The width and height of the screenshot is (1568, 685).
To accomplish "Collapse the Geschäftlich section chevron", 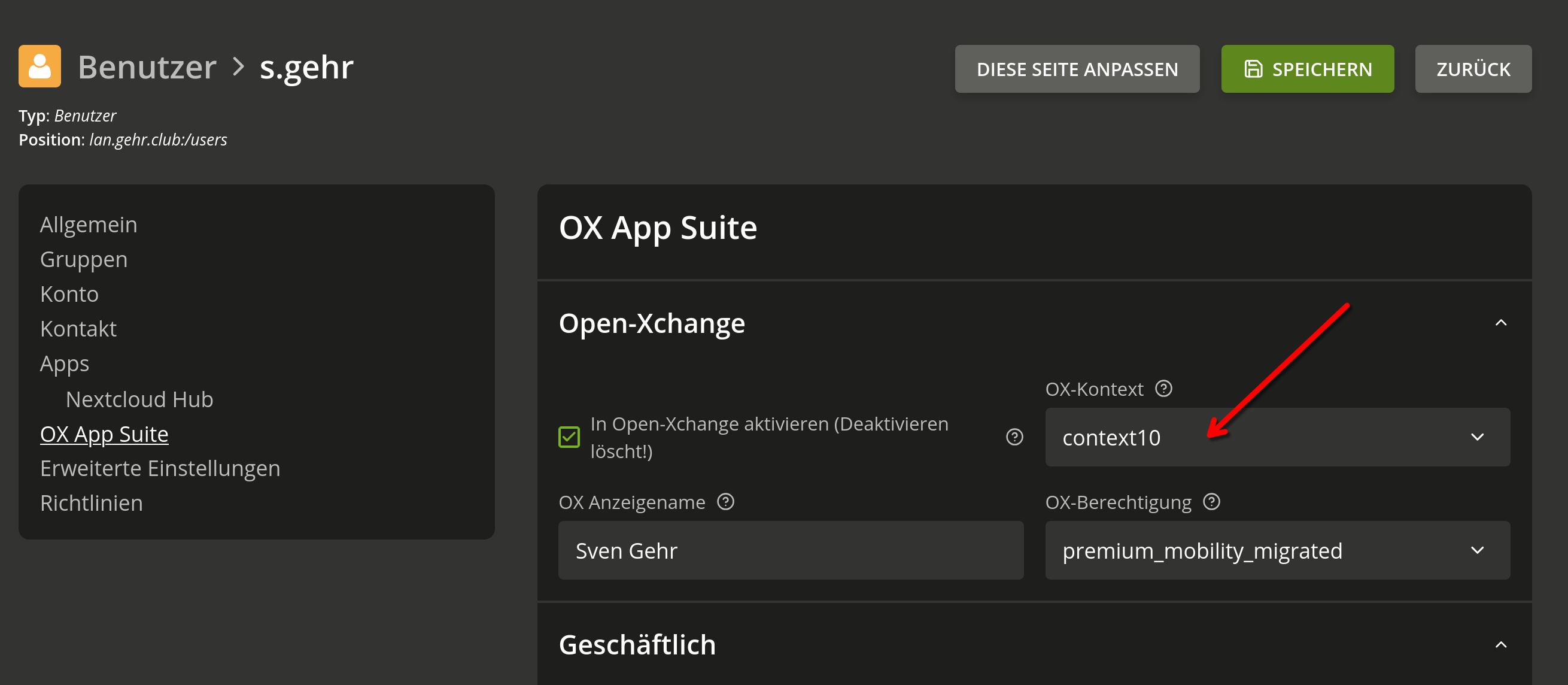I will coord(1500,645).
